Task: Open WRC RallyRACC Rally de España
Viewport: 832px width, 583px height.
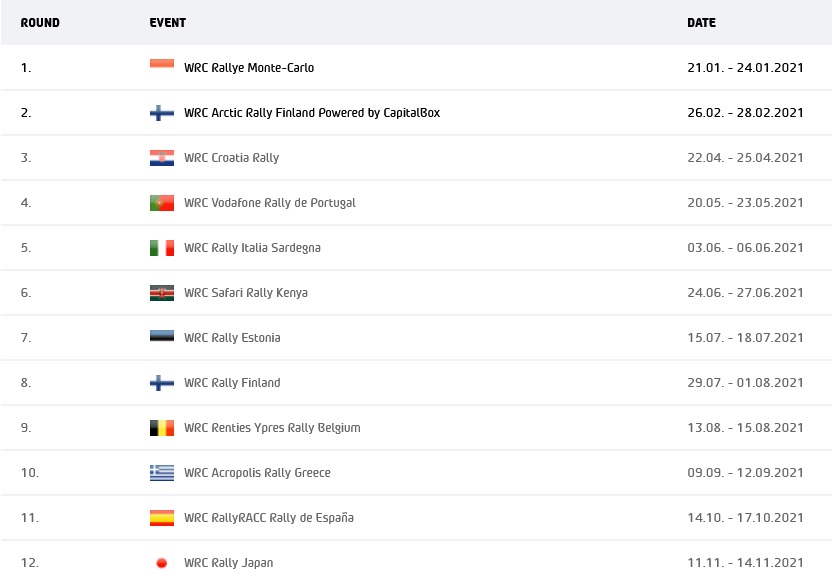Action: (269, 518)
